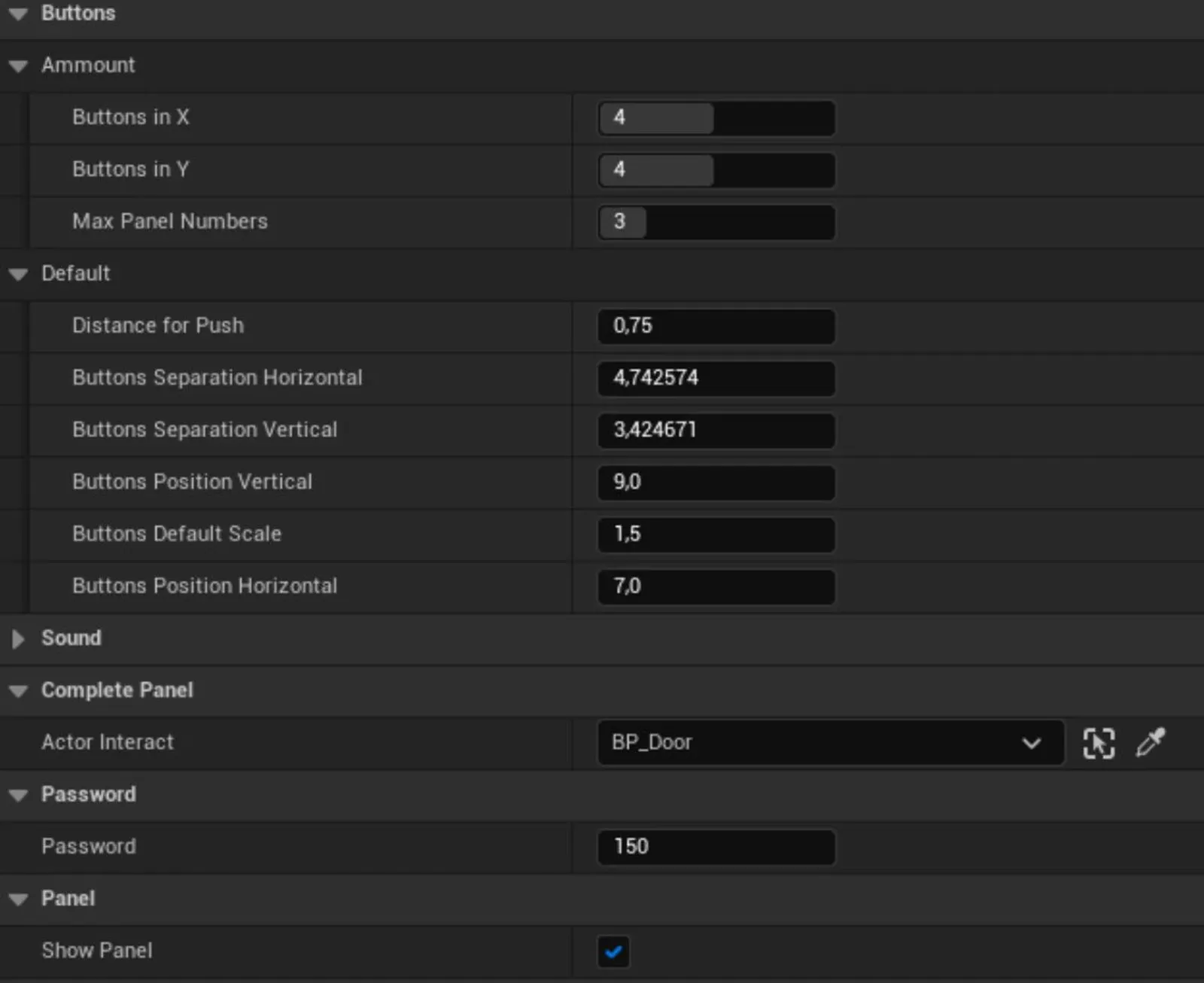Click the Buttons Position Vertical value
This screenshot has width=1204, height=983.
point(715,482)
